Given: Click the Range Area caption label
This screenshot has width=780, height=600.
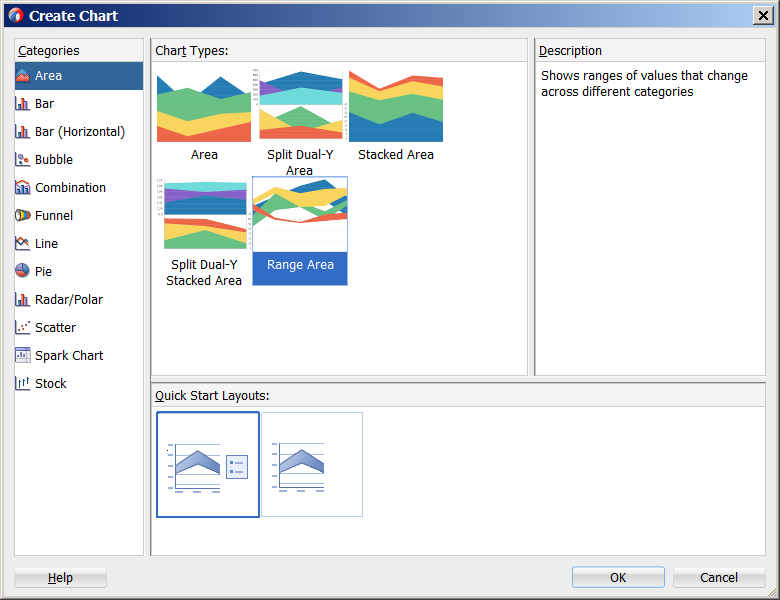Looking at the screenshot, I should pyautogui.click(x=300, y=265).
